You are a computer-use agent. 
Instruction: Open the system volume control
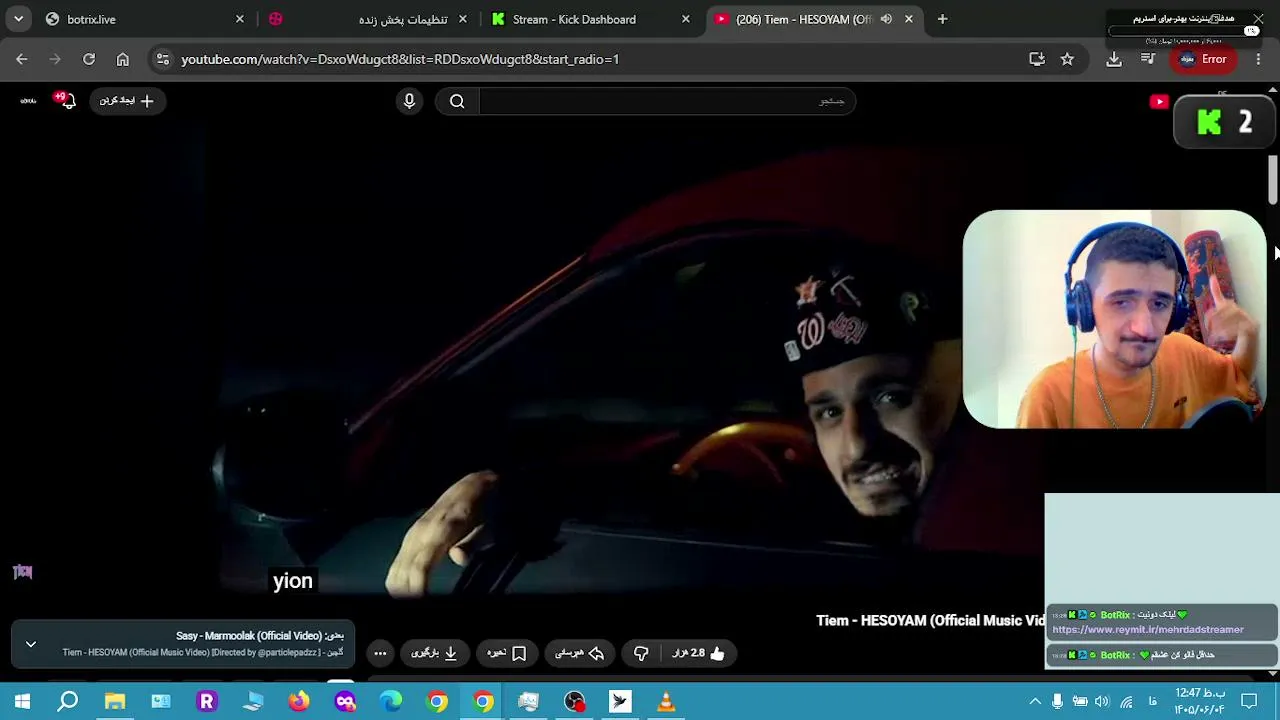1102,701
